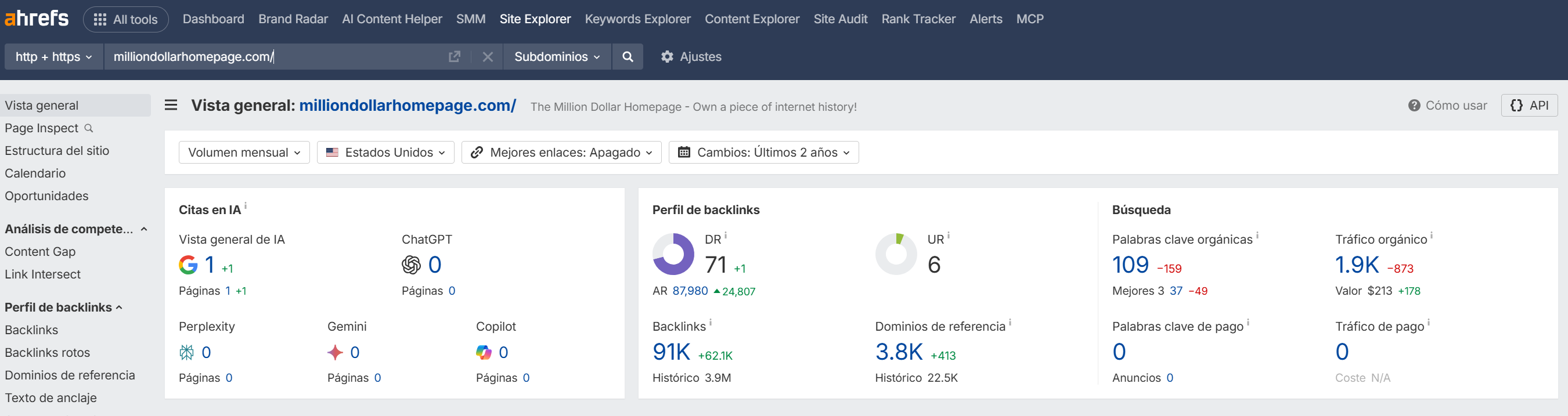Click the Palabras clave orgánicas info icon

[x=1257, y=236]
